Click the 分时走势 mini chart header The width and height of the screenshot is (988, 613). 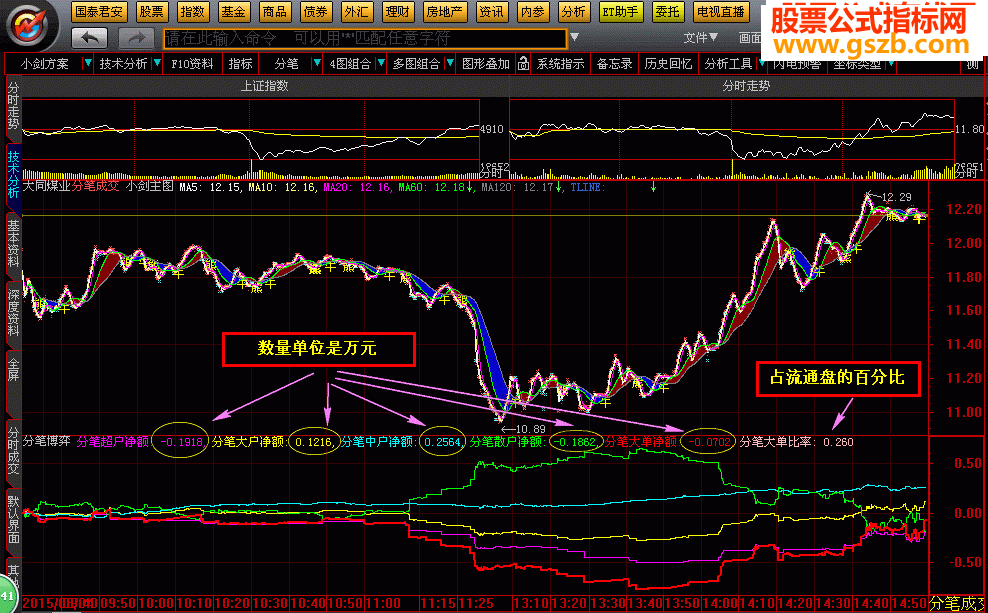tap(746, 86)
